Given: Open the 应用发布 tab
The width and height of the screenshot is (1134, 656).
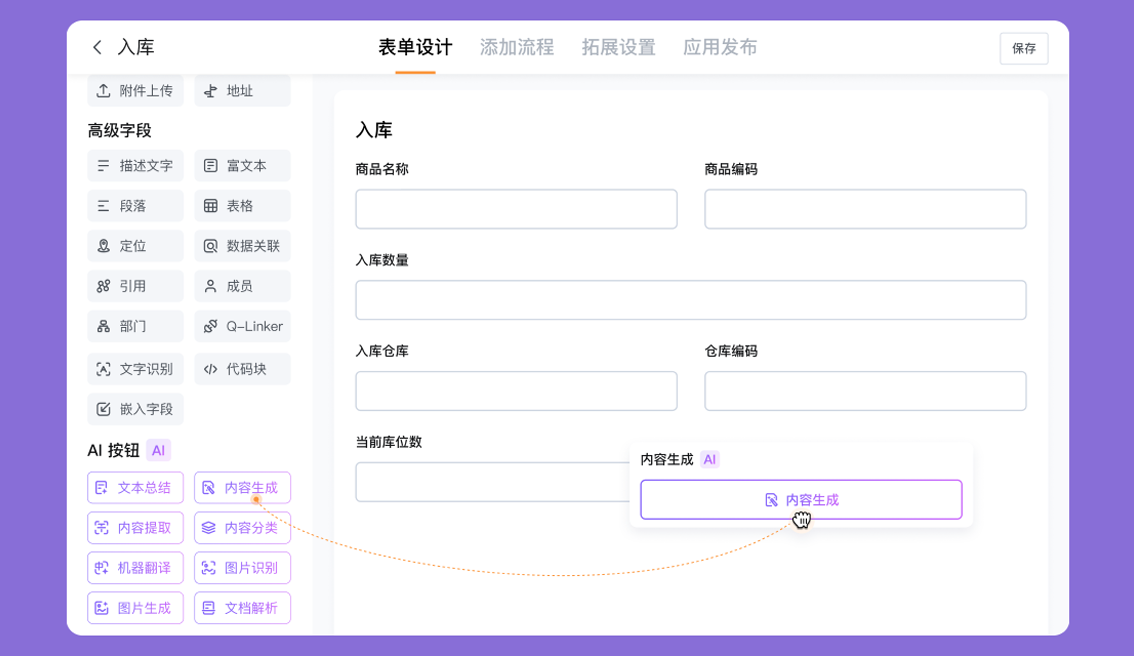Looking at the screenshot, I should pyautogui.click(x=720, y=47).
